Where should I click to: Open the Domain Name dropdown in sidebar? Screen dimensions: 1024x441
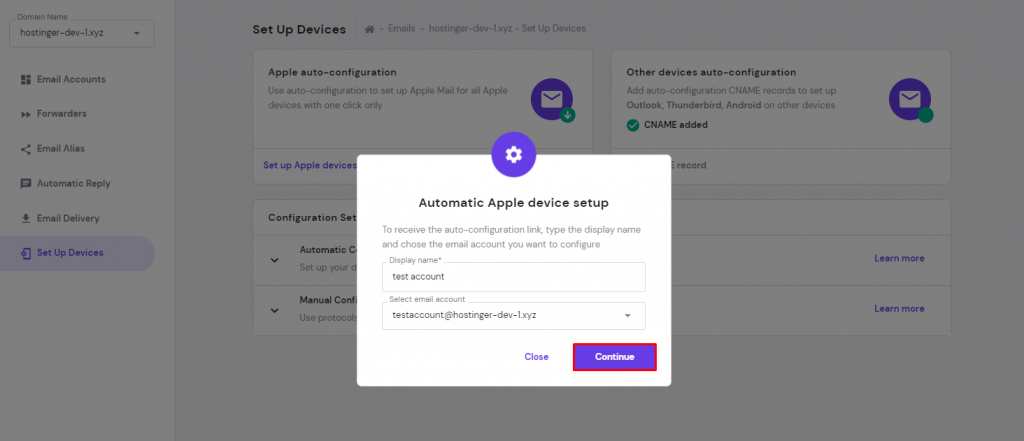82,33
